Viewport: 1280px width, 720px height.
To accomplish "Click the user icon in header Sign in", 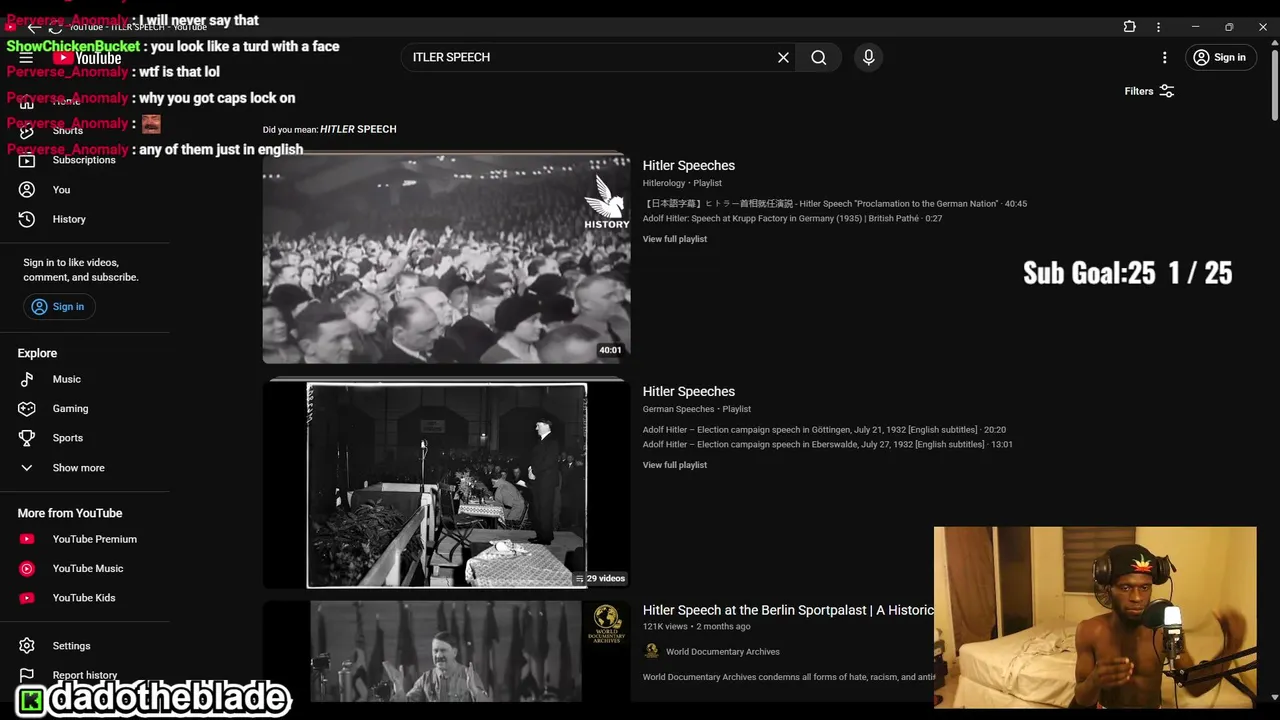I will point(1201,57).
